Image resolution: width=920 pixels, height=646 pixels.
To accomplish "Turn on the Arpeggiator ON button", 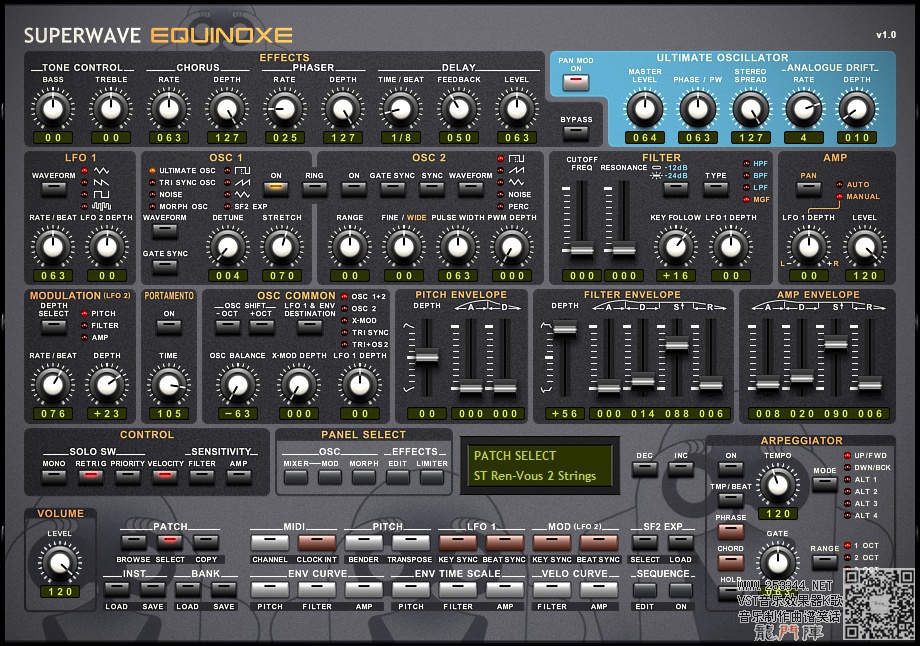I will click(730, 468).
